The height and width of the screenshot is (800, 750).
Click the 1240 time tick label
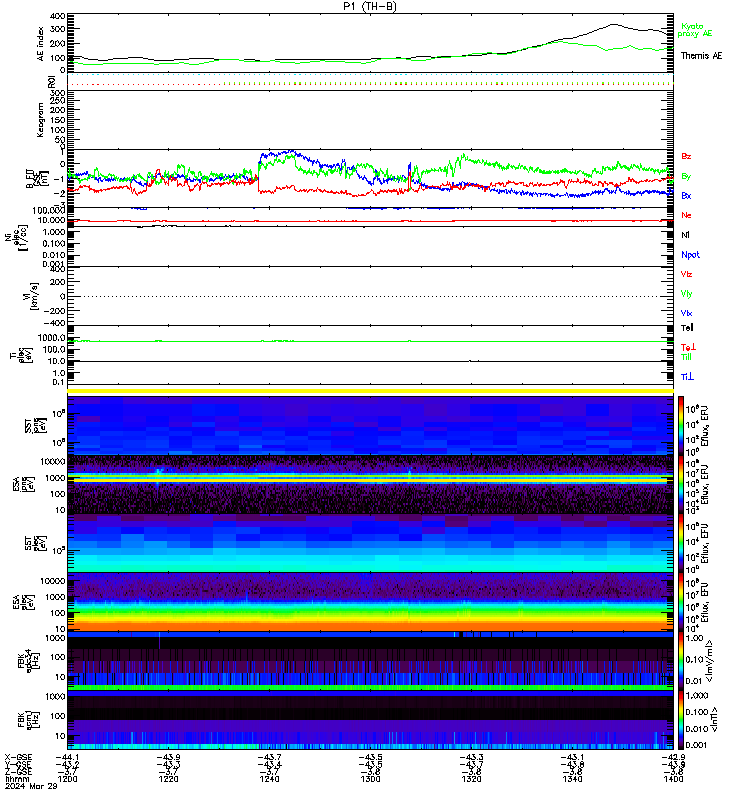[x=269, y=779]
